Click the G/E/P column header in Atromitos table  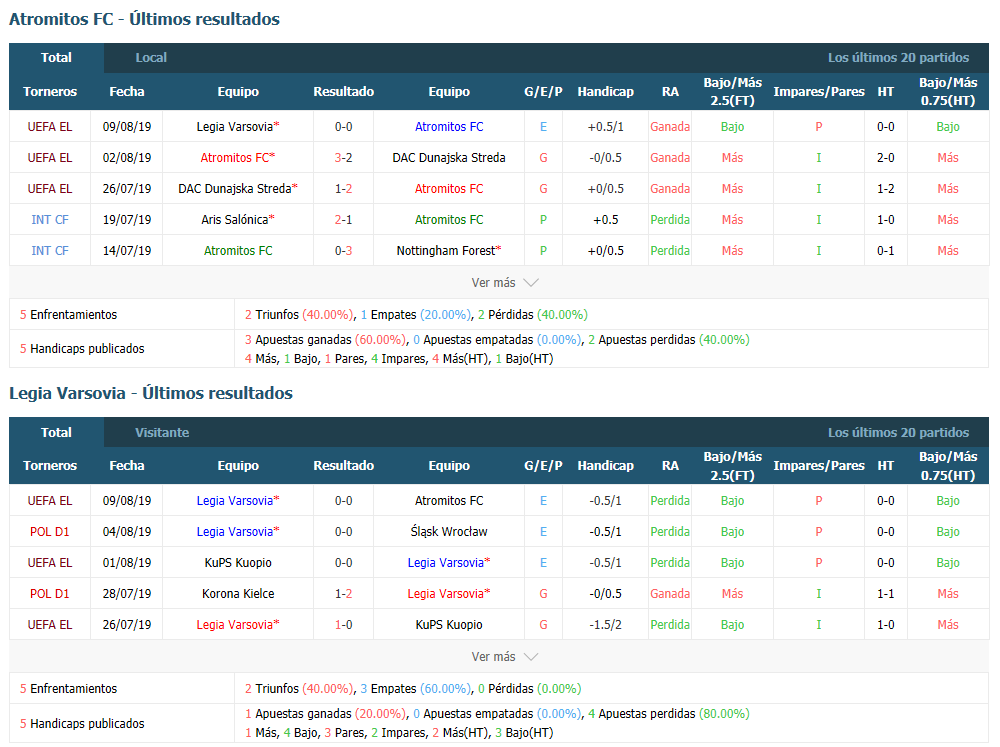(543, 92)
